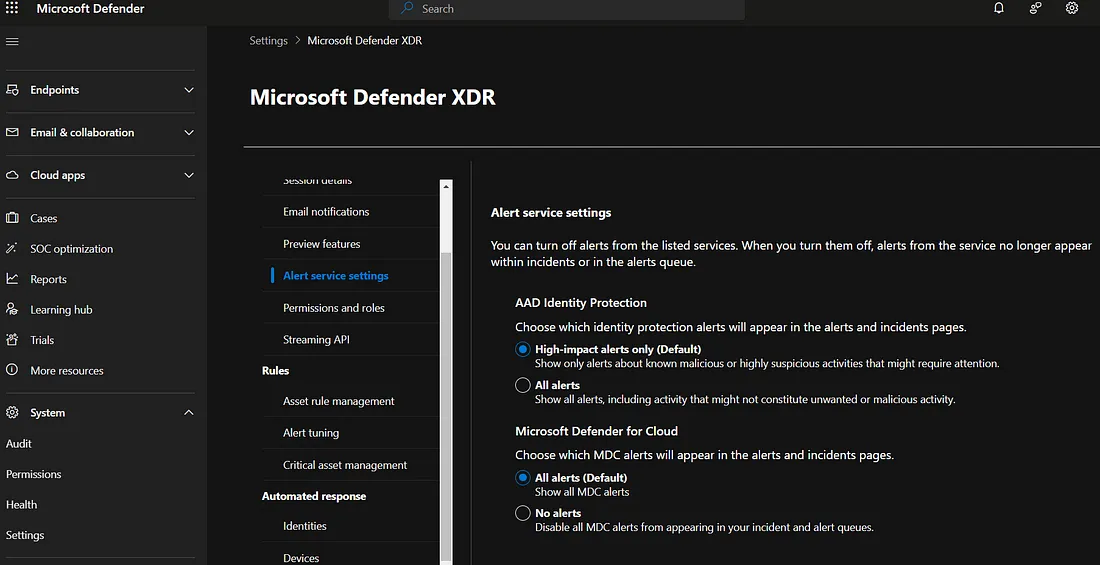The width and height of the screenshot is (1100, 565).
Task: Open Email notifications settings item
Action: tap(326, 211)
